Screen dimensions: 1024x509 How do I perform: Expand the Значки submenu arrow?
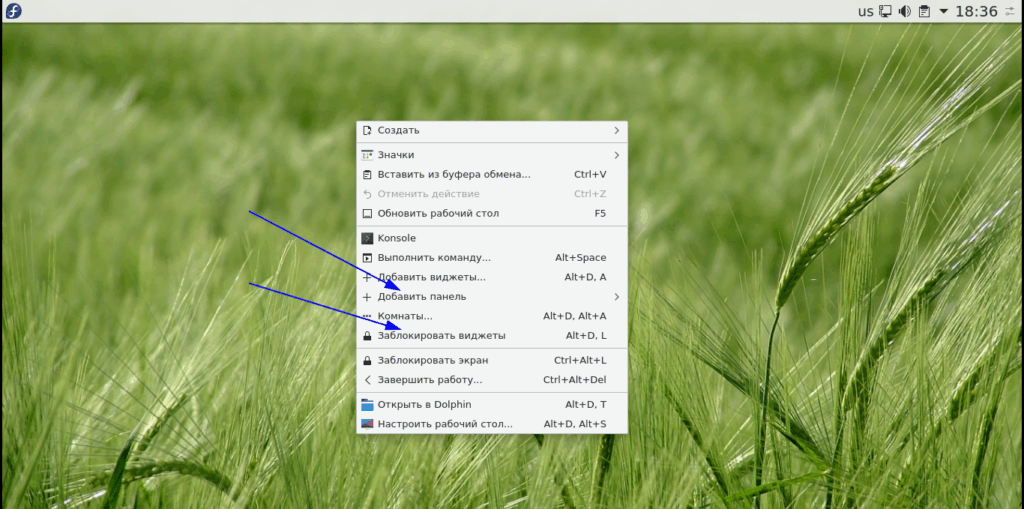[616, 155]
